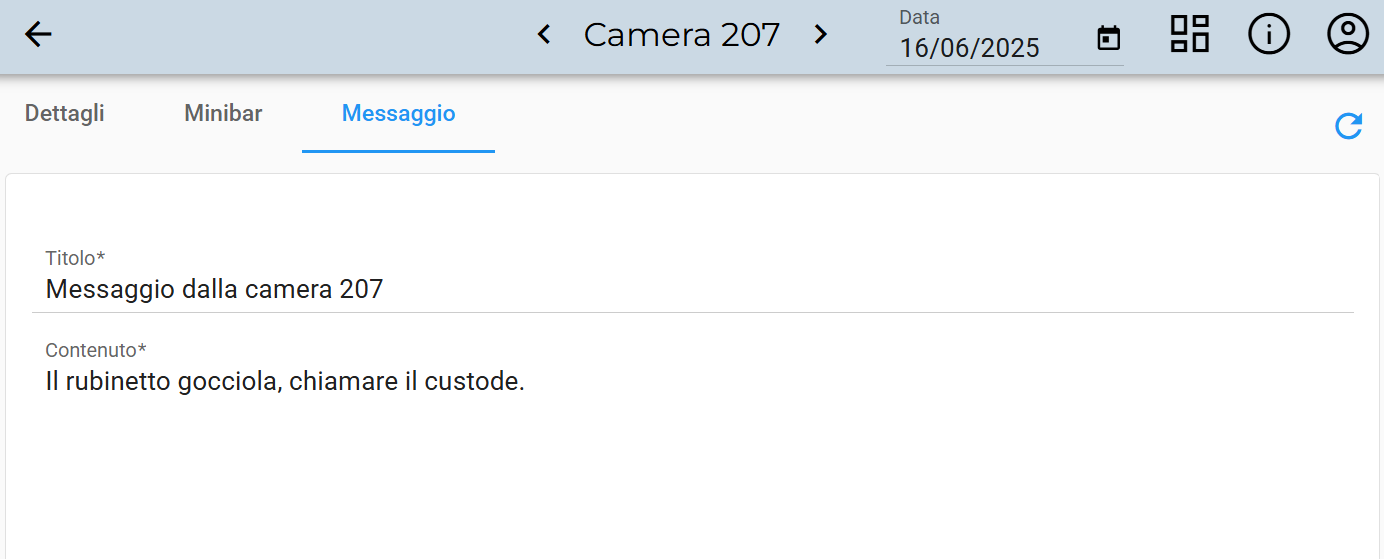
Task: Click the underline beneath the Titolo field
Action: pyautogui.click(x=692, y=312)
